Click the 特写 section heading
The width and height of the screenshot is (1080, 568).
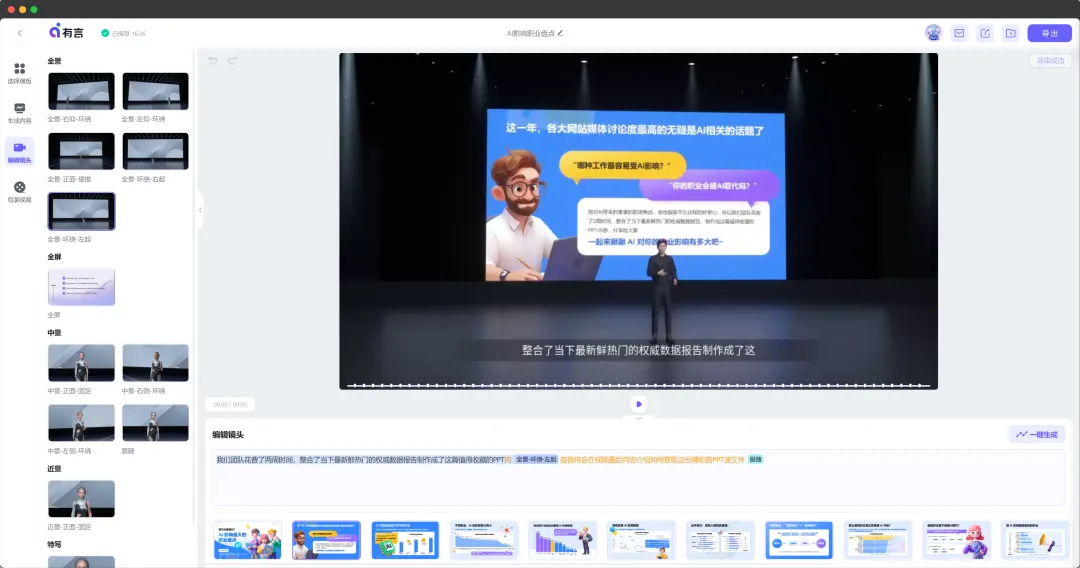click(54, 544)
